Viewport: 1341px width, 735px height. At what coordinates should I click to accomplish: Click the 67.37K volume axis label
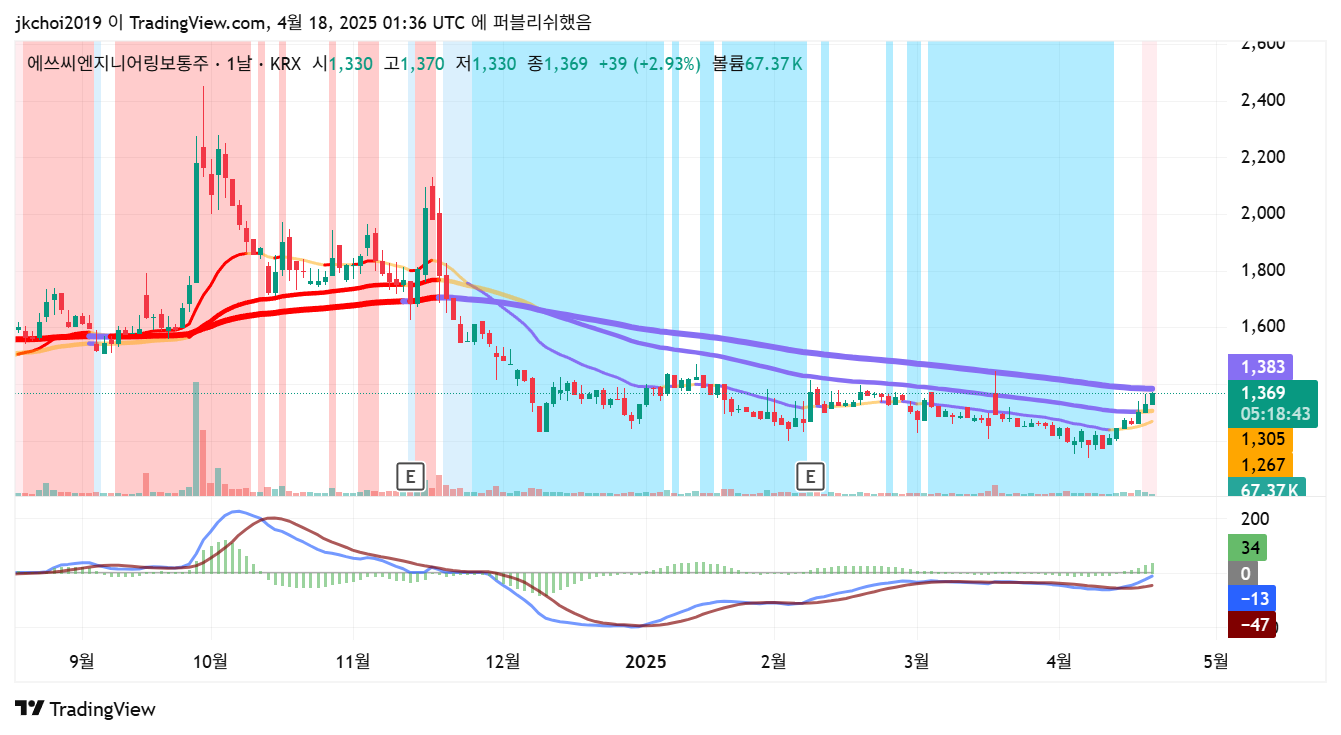pyautogui.click(x=1268, y=489)
